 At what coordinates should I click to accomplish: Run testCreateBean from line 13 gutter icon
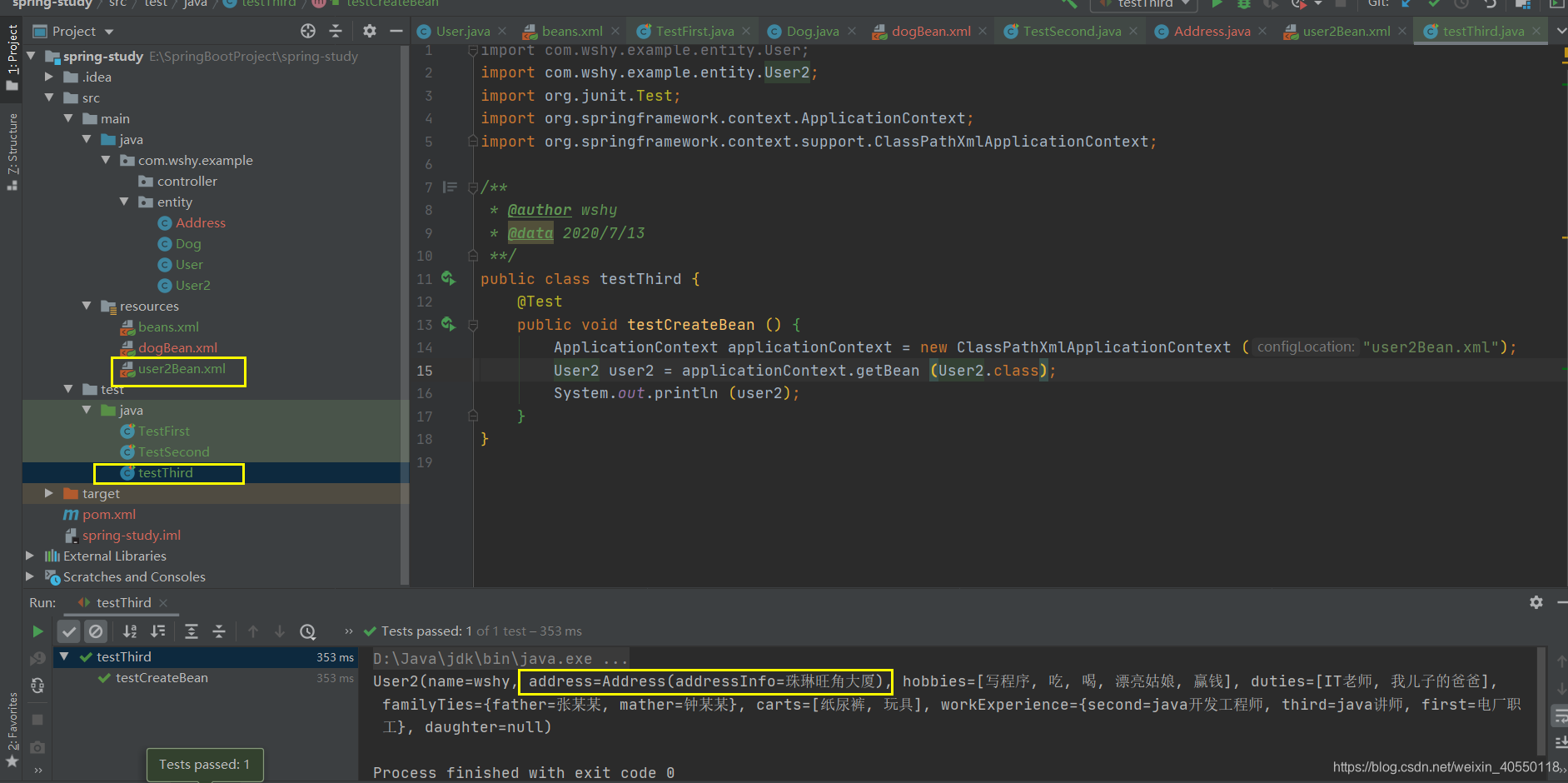click(x=448, y=324)
